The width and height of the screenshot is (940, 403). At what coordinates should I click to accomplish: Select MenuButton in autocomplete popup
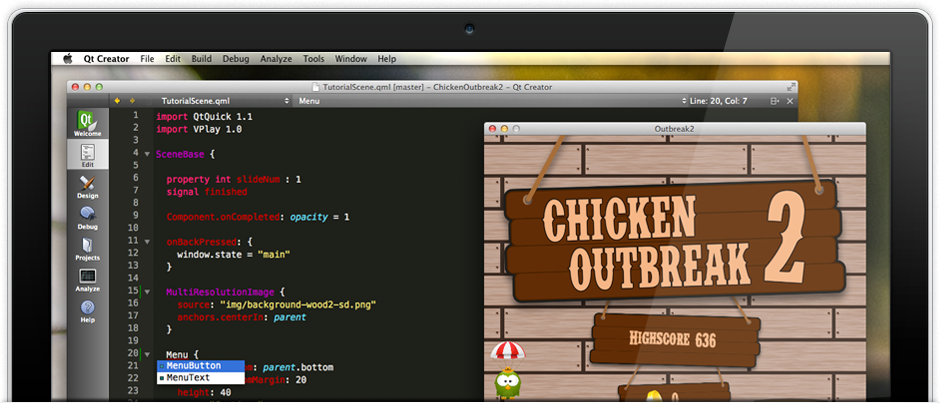click(x=201, y=366)
